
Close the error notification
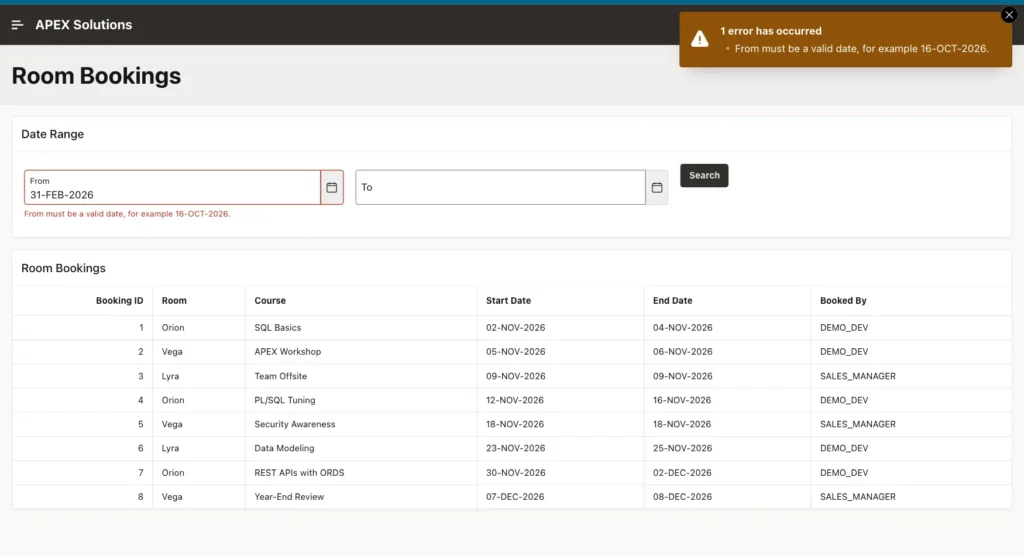[1009, 15]
